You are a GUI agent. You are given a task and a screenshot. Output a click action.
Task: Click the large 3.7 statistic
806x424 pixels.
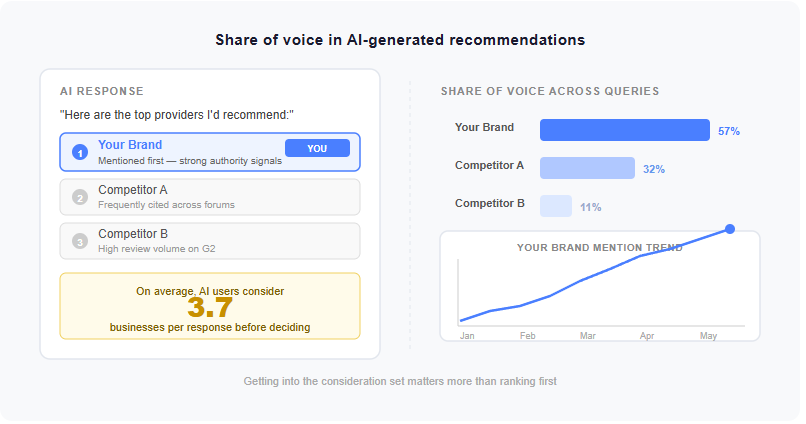tap(210, 308)
